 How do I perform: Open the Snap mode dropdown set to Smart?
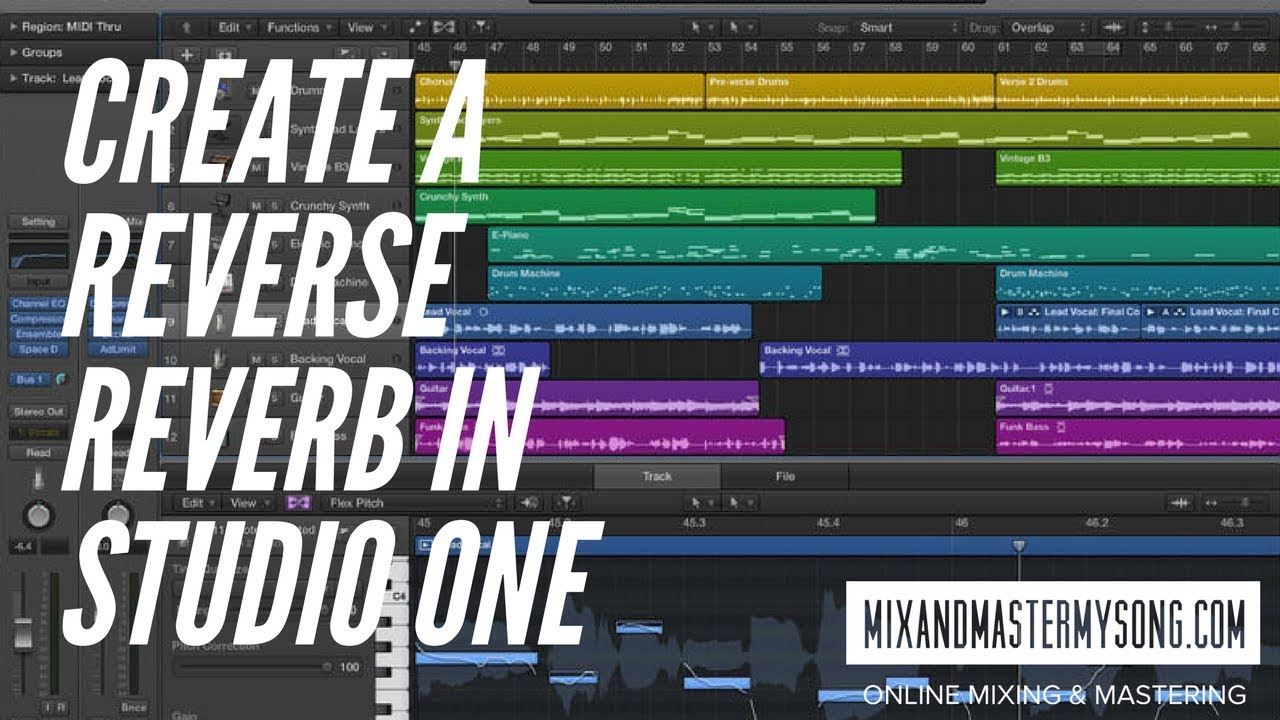point(909,27)
